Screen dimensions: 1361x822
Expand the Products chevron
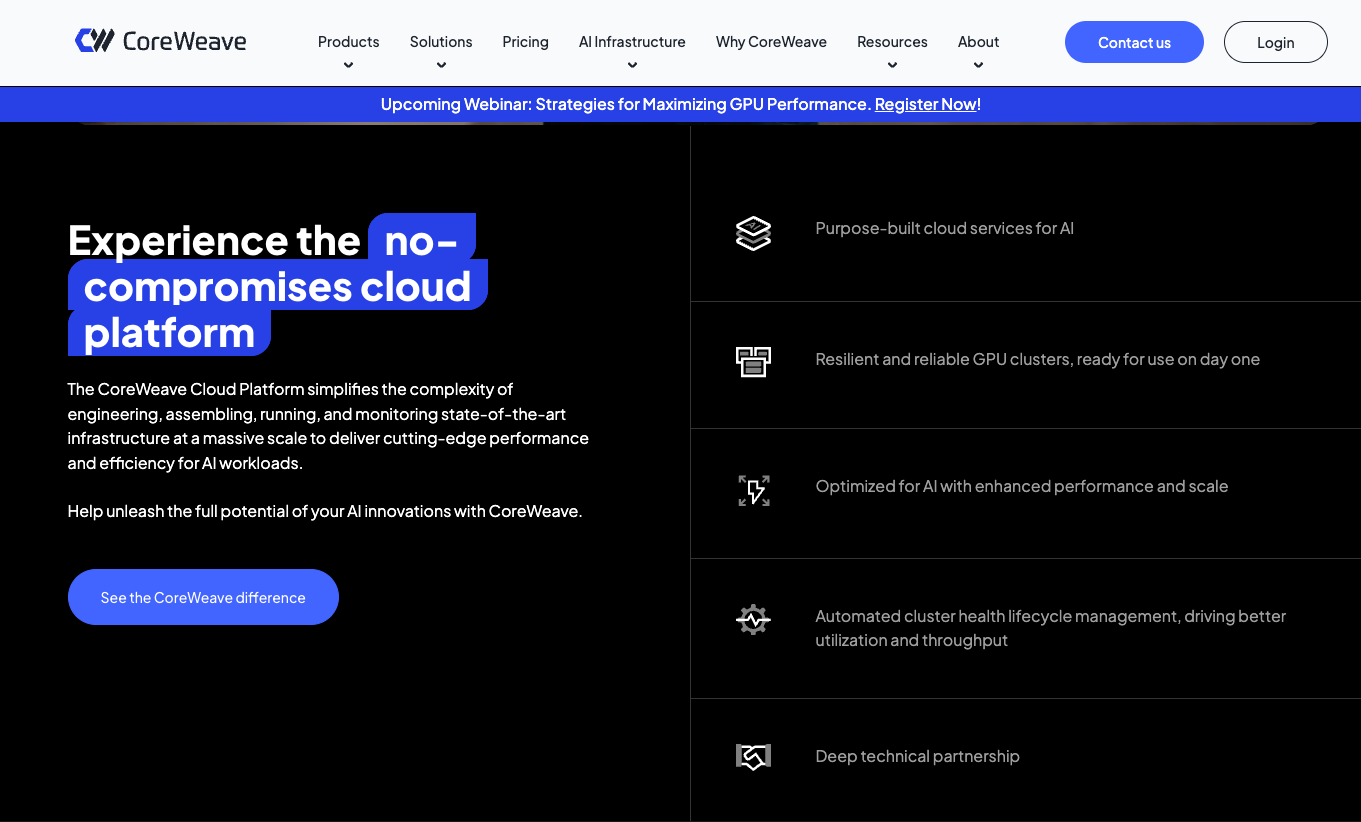tap(348, 65)
